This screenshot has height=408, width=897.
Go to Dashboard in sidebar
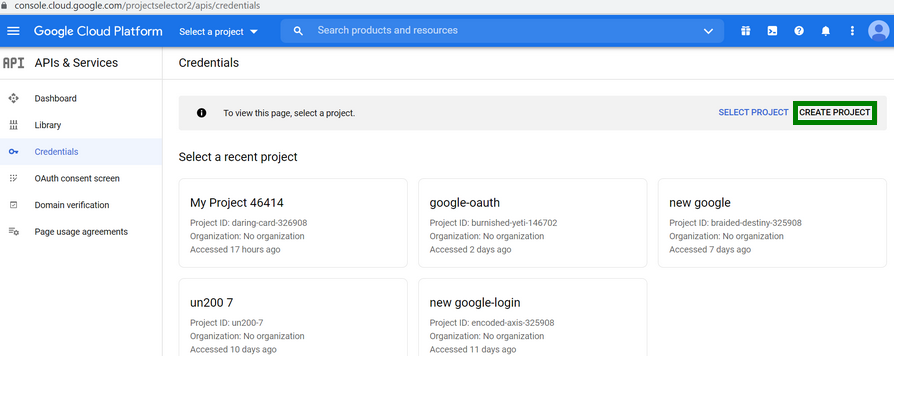[55, 98]
